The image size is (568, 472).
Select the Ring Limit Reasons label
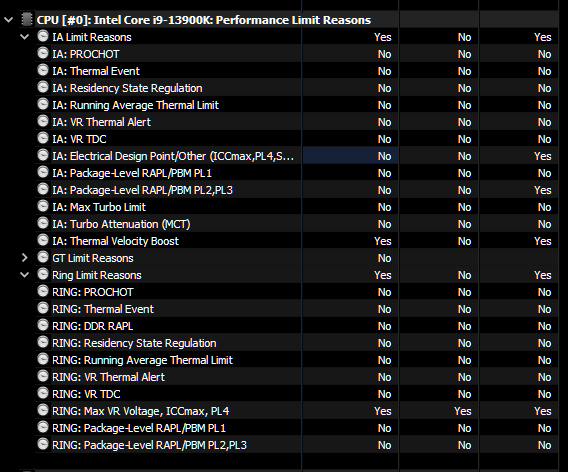pos(97,276)
